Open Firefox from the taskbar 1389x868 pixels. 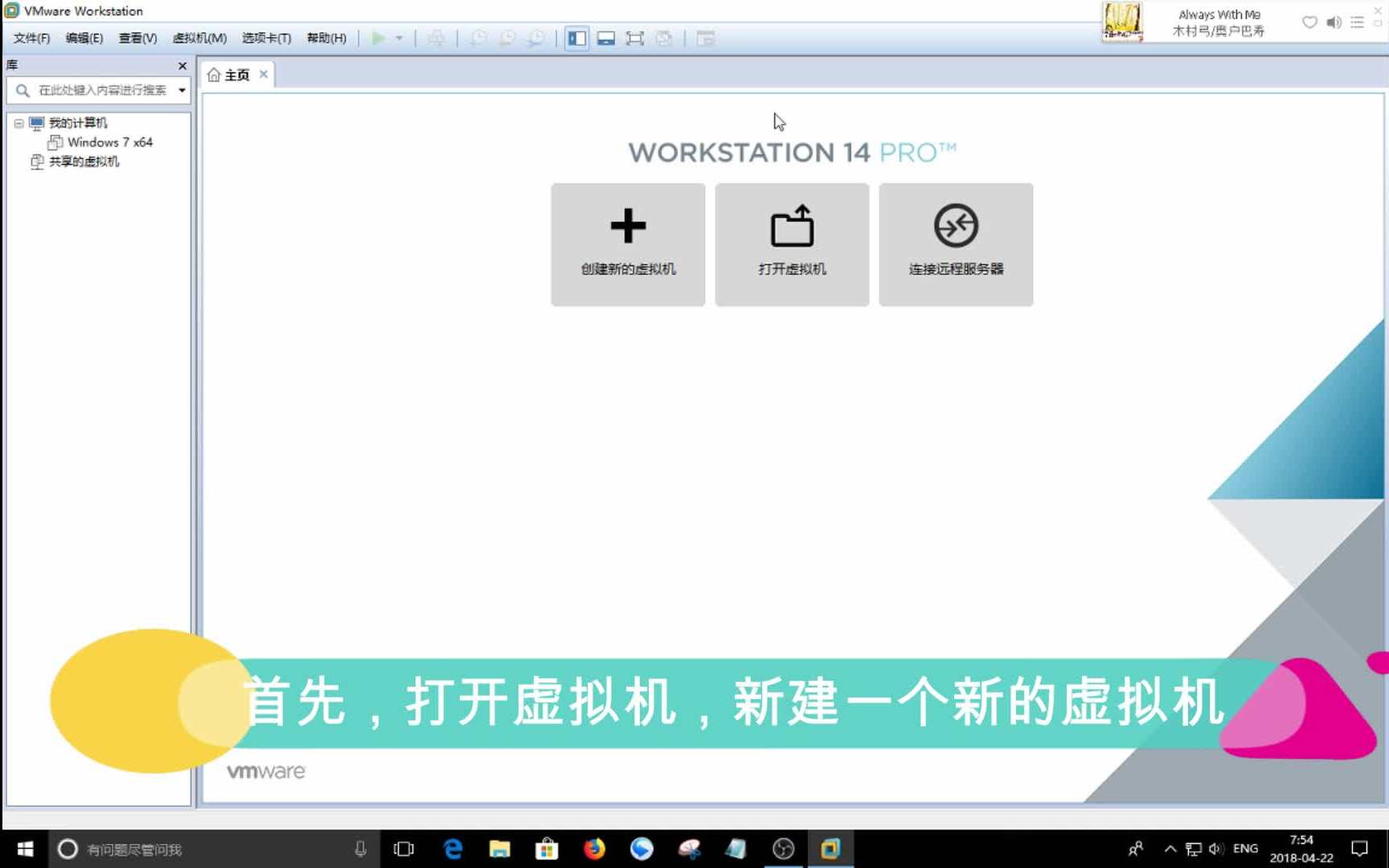coord(595,849)
